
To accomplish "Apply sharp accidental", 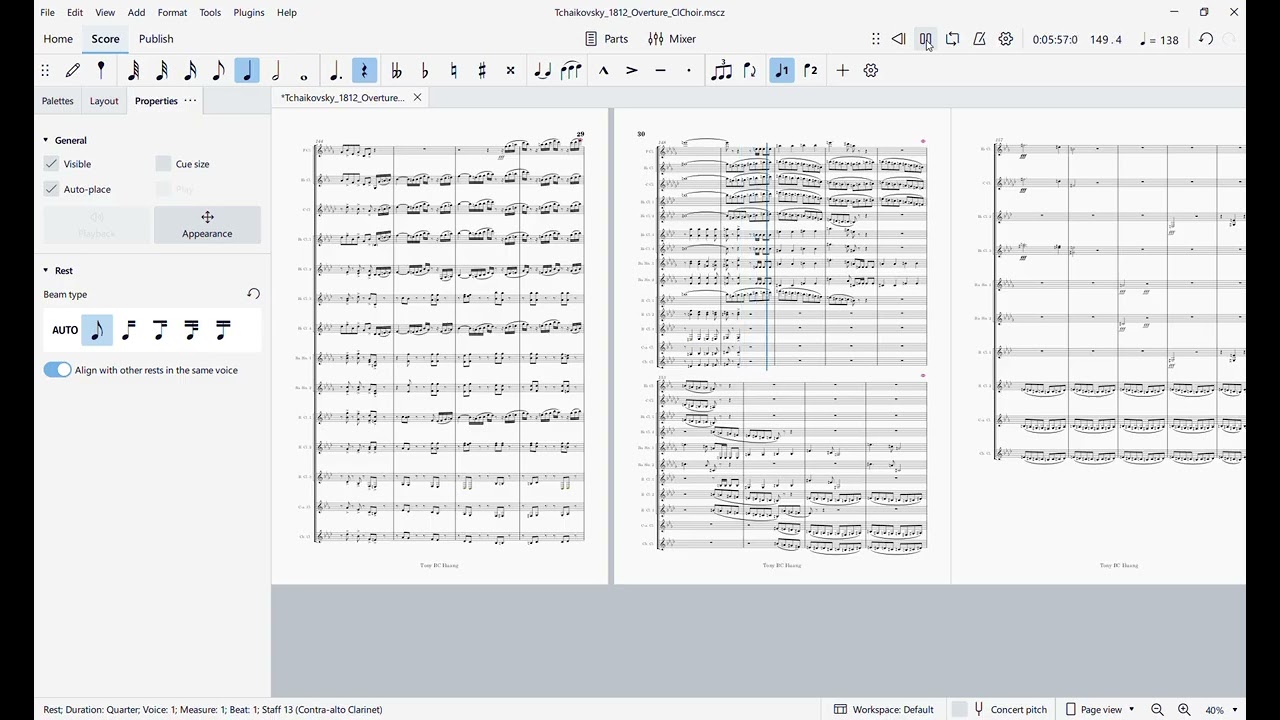I will [x=483, y=71].
